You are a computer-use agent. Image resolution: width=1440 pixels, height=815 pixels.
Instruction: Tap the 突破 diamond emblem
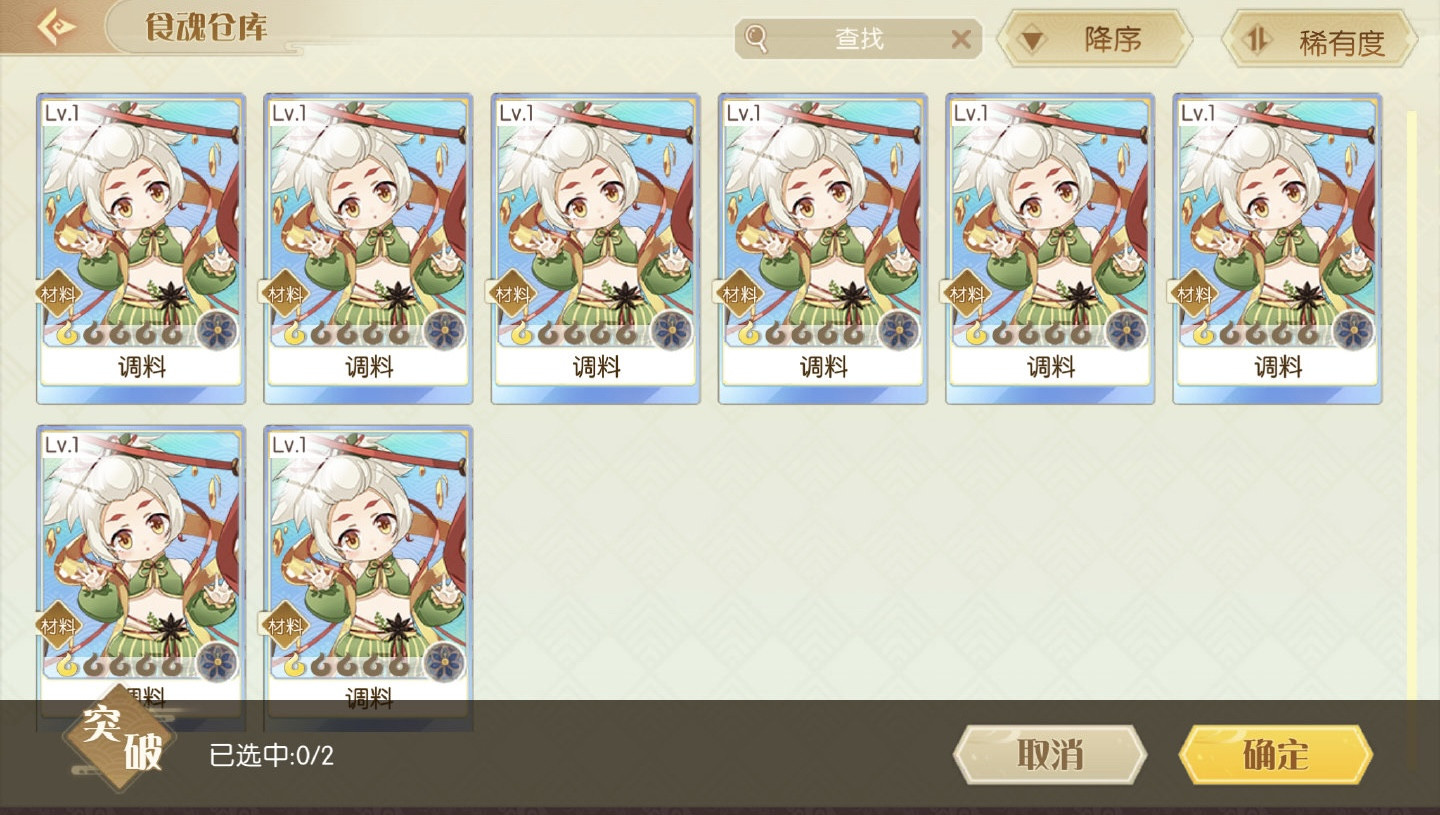tap(121, 740)
